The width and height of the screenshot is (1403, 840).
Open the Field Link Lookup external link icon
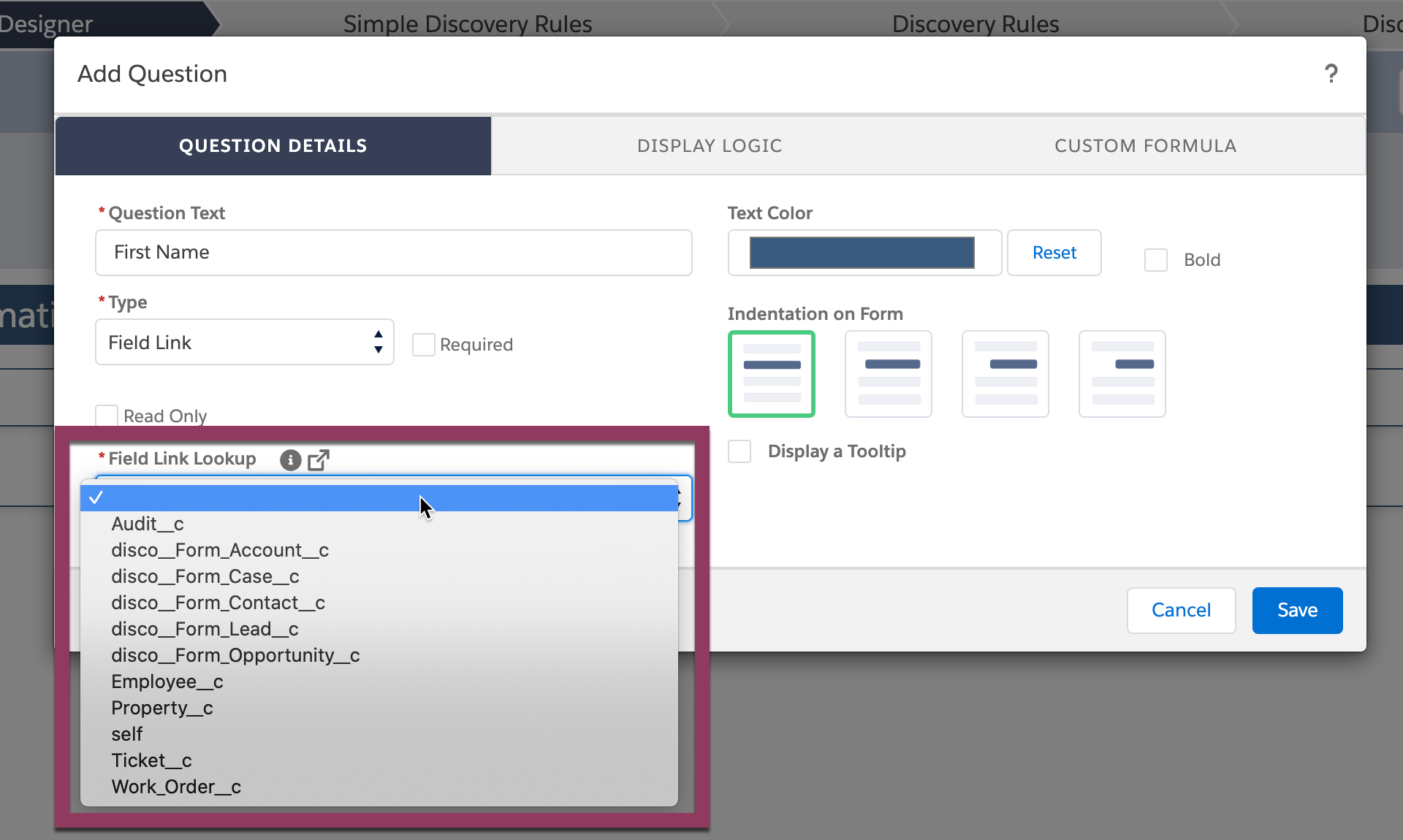click(319, 459)
